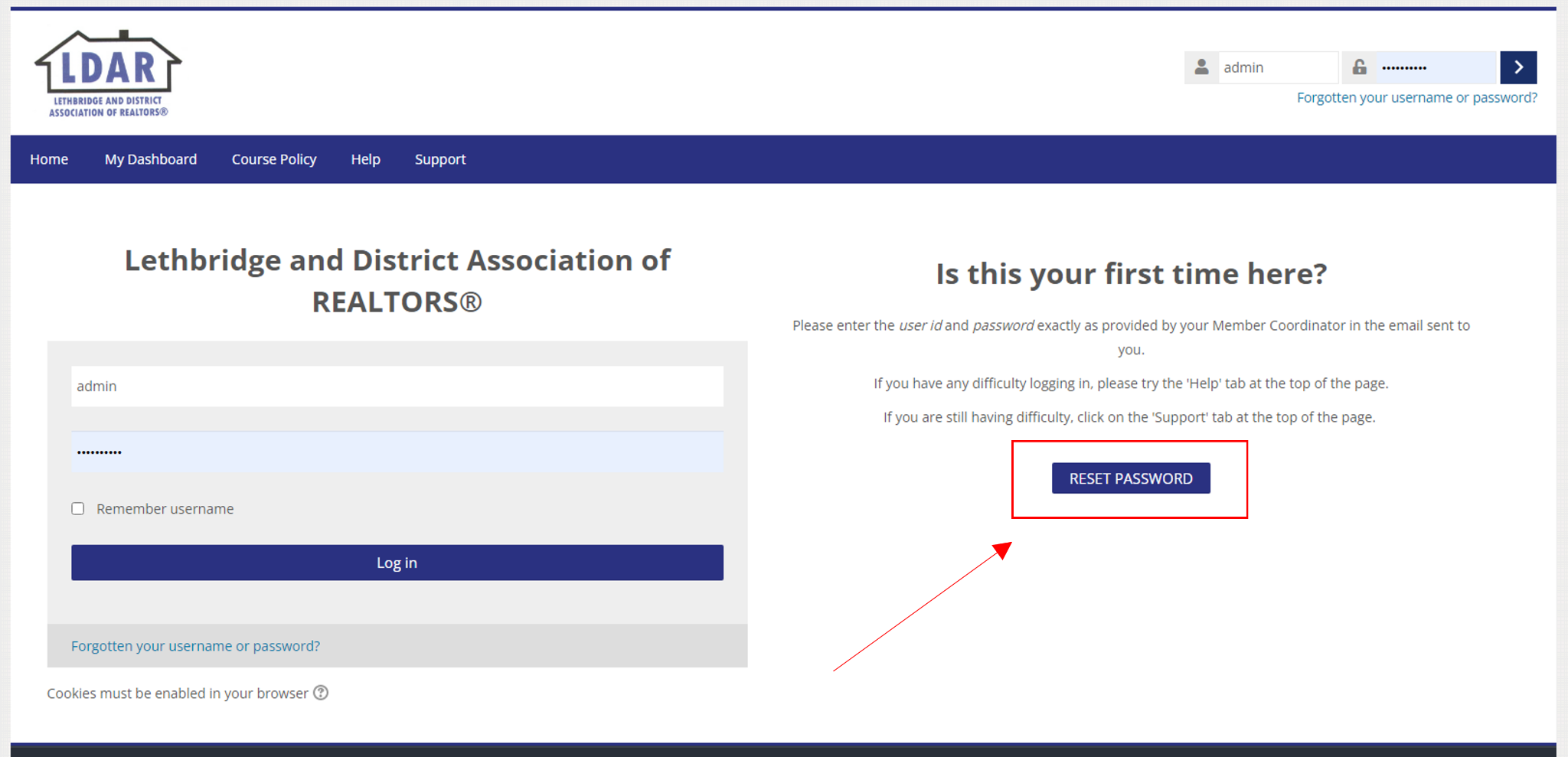
Task: Click the RESET PASSWORD button
Action: click(x=1130, y=478)
